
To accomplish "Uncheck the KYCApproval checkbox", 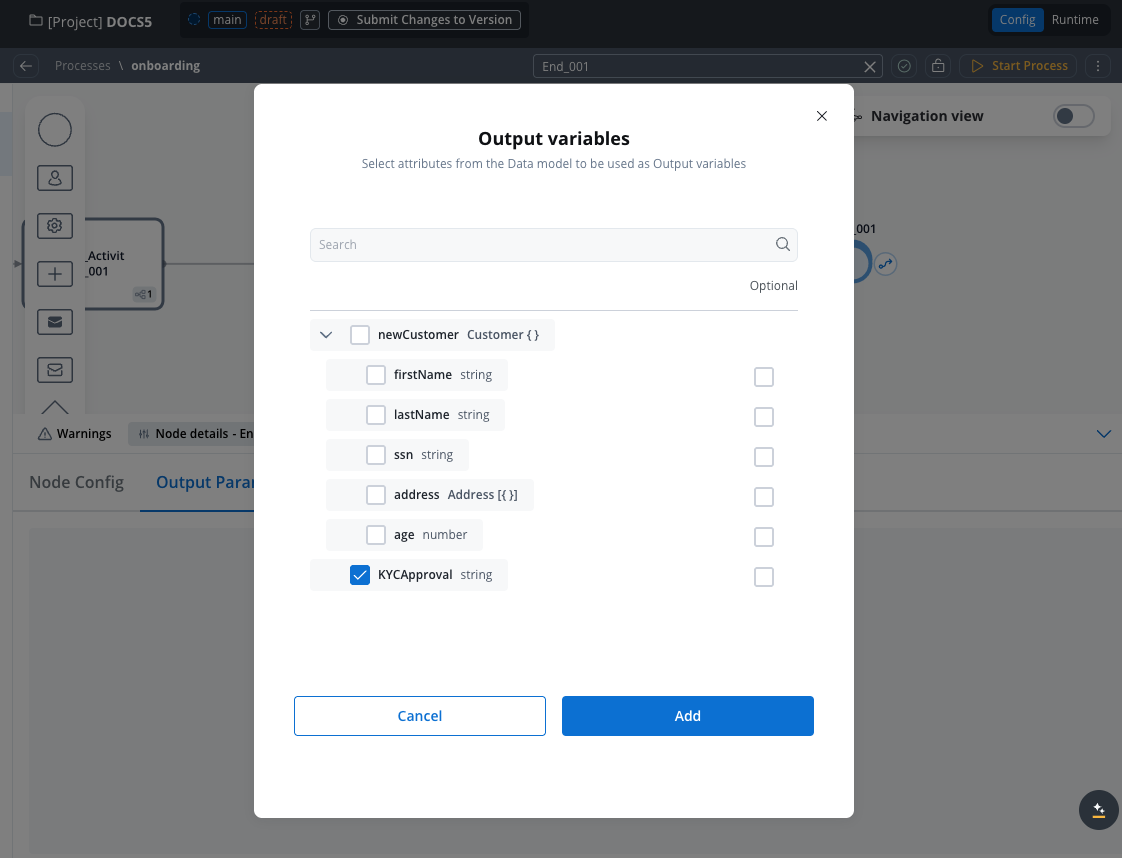I will (360, 575).
